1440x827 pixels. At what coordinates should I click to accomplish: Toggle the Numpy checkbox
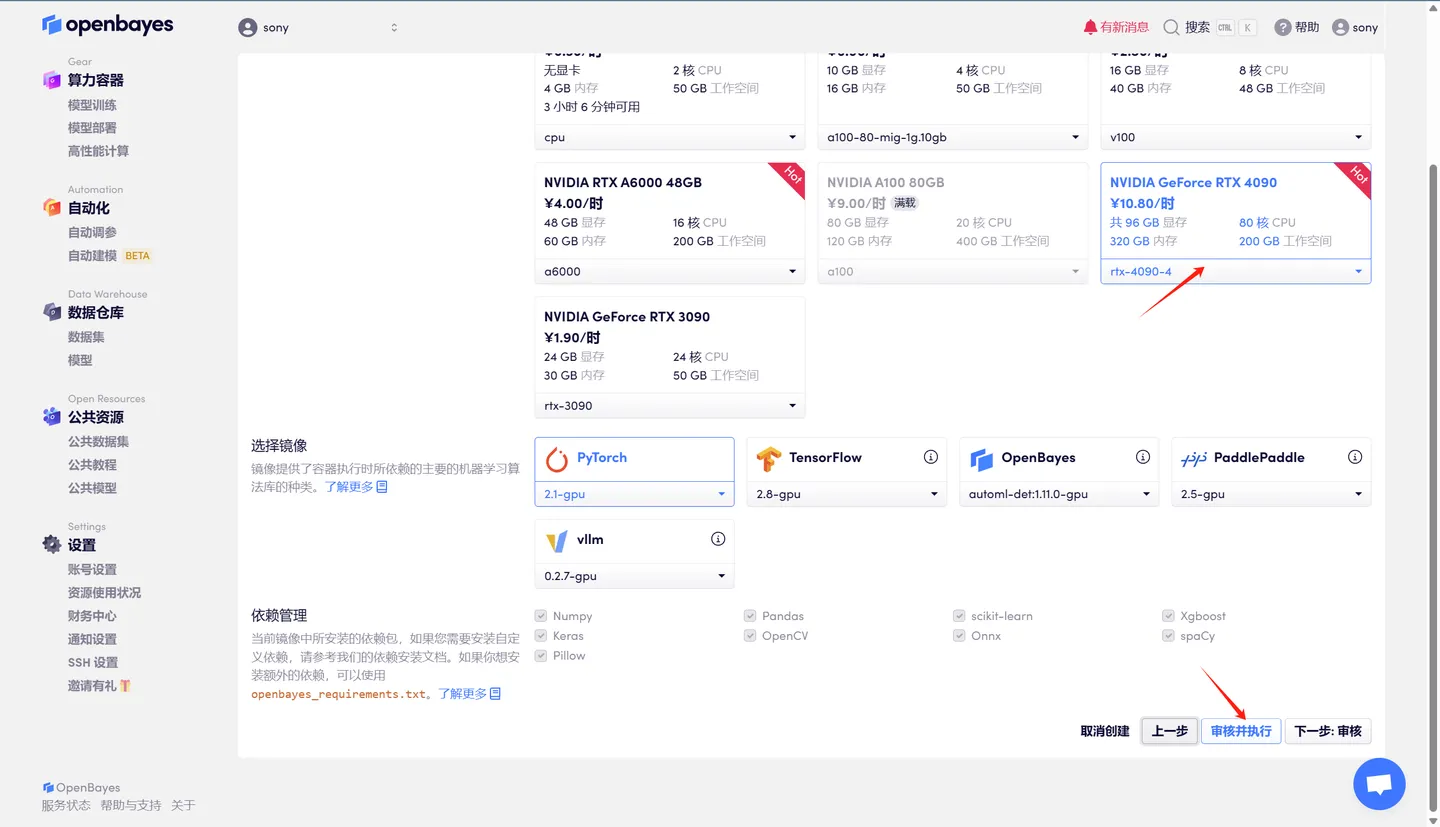point(541,616)
